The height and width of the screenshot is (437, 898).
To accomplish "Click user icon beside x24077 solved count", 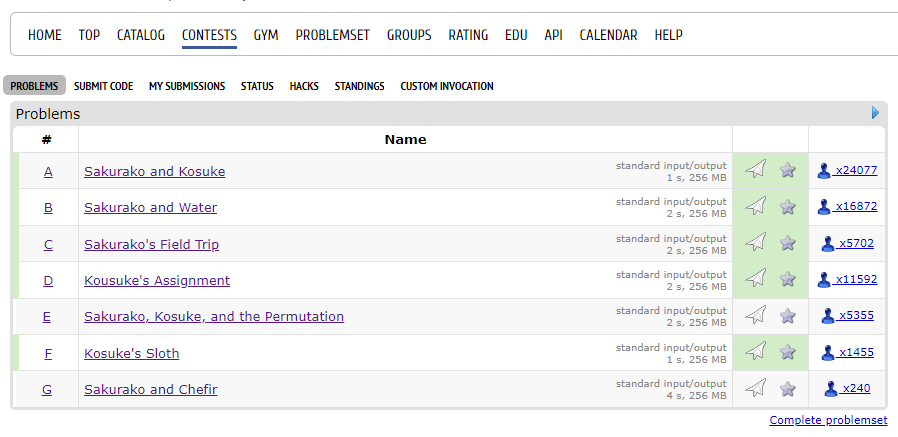I will point(824,171).
